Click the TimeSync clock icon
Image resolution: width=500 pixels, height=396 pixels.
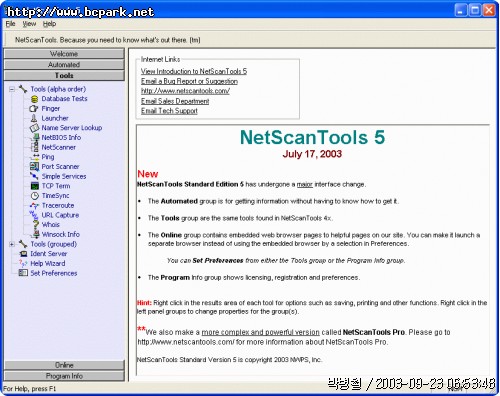35,196
